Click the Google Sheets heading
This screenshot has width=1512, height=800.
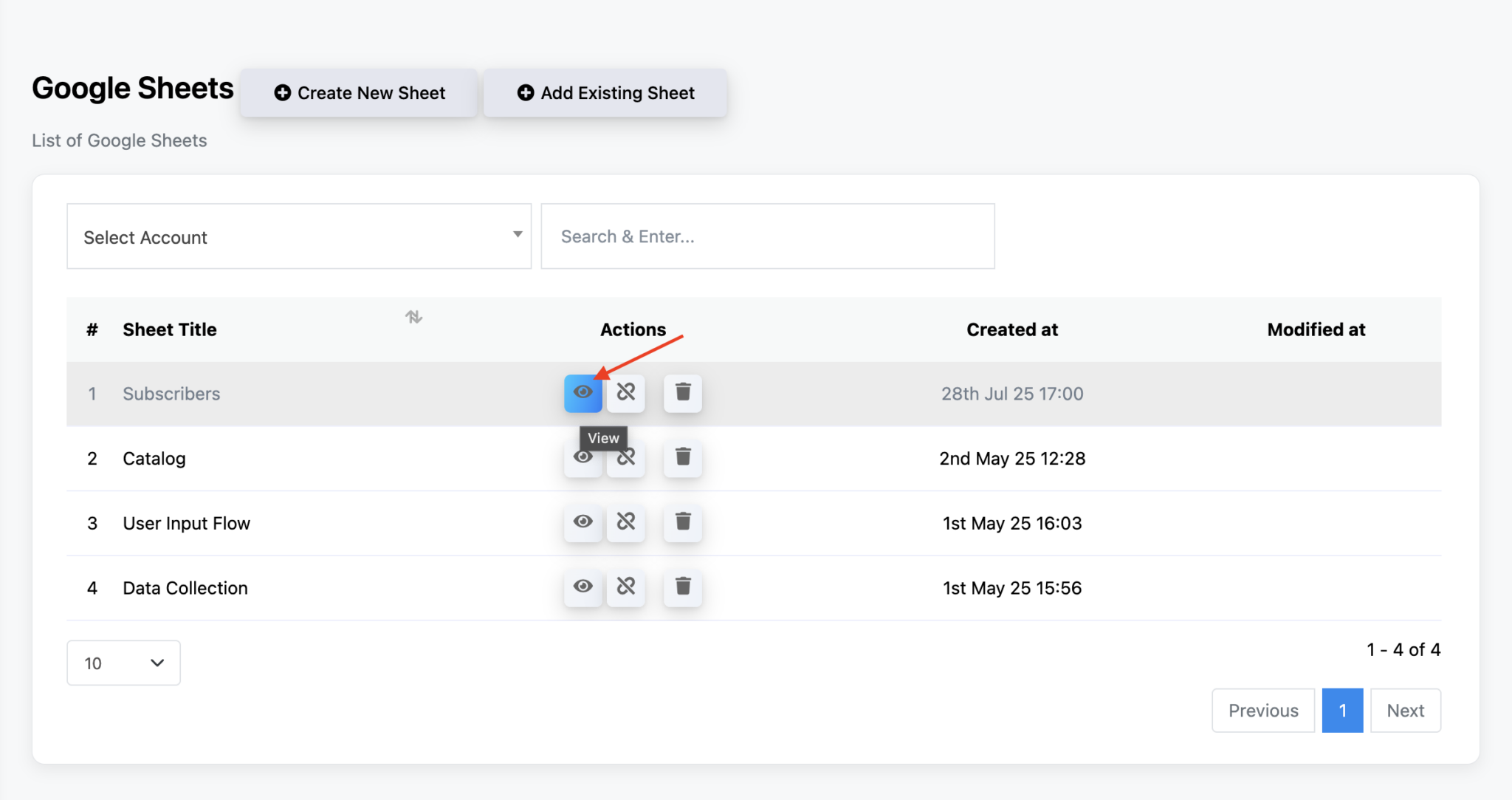[133, 88]
